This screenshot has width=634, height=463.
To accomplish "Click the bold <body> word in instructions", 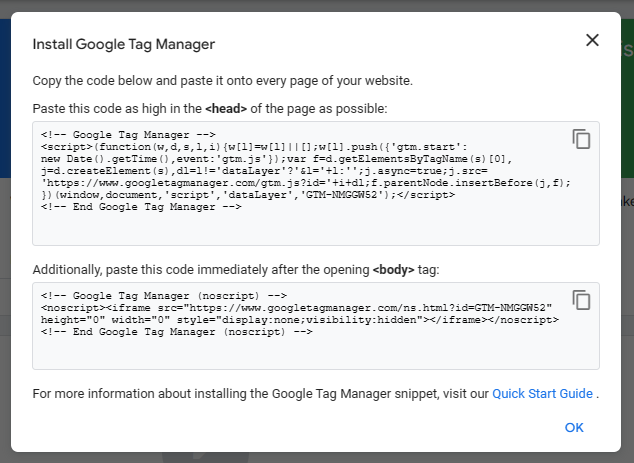I will (x=391, y=270).
